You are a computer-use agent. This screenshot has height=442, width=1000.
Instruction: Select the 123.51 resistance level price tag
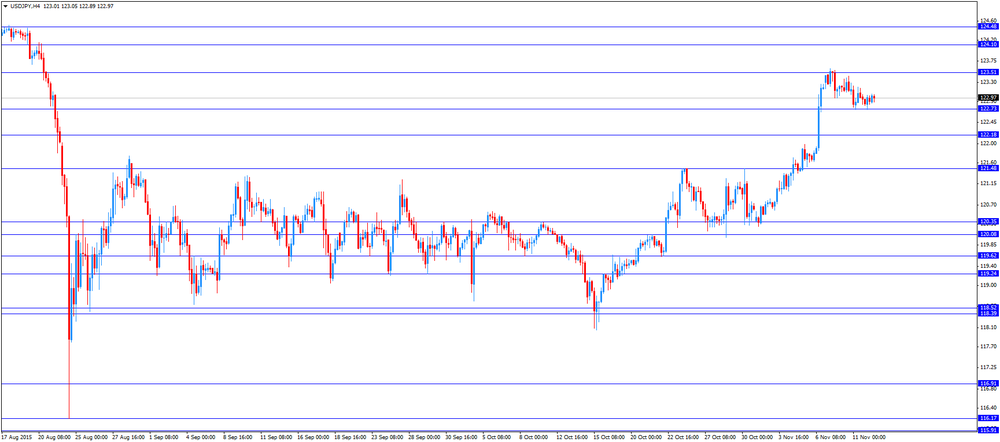[989, 73]
